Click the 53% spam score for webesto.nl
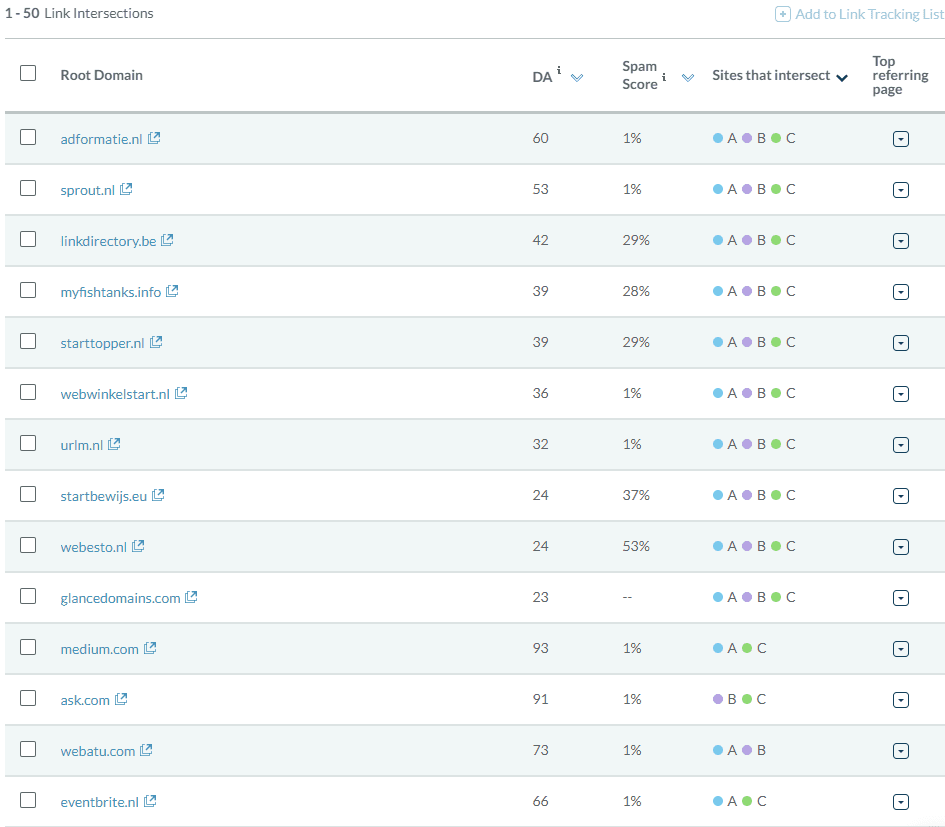This screenshot has height=827, width=945. (636, 546)
